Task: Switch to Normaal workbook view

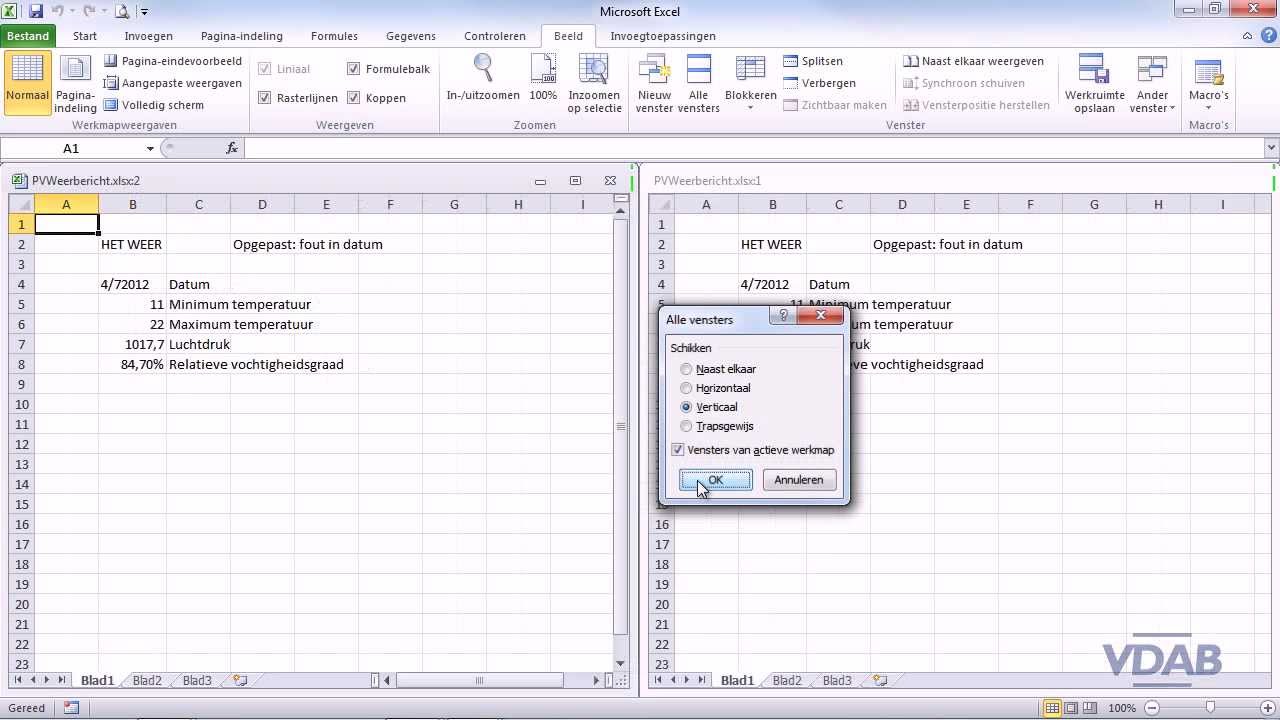Action: tap(27, 83)
